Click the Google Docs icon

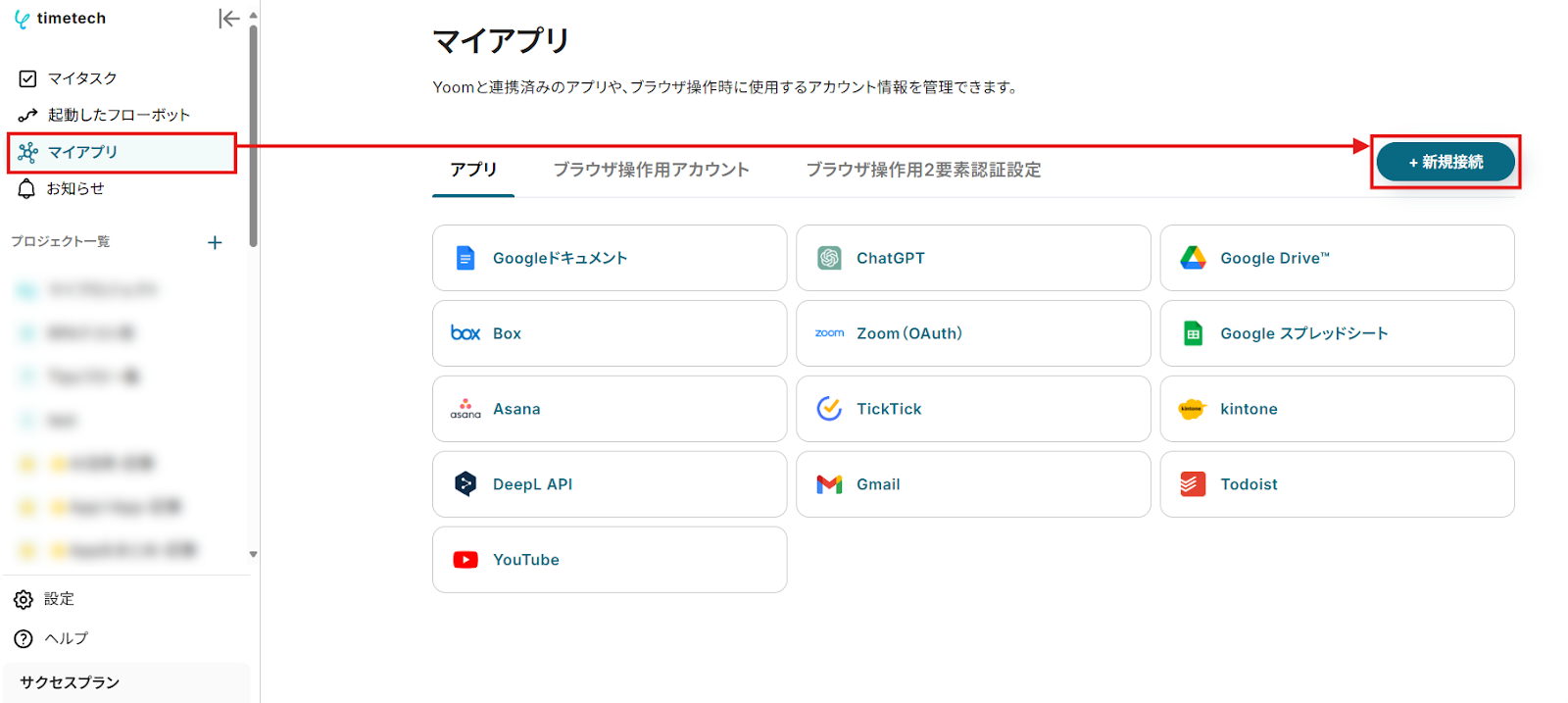coord(465,258)
